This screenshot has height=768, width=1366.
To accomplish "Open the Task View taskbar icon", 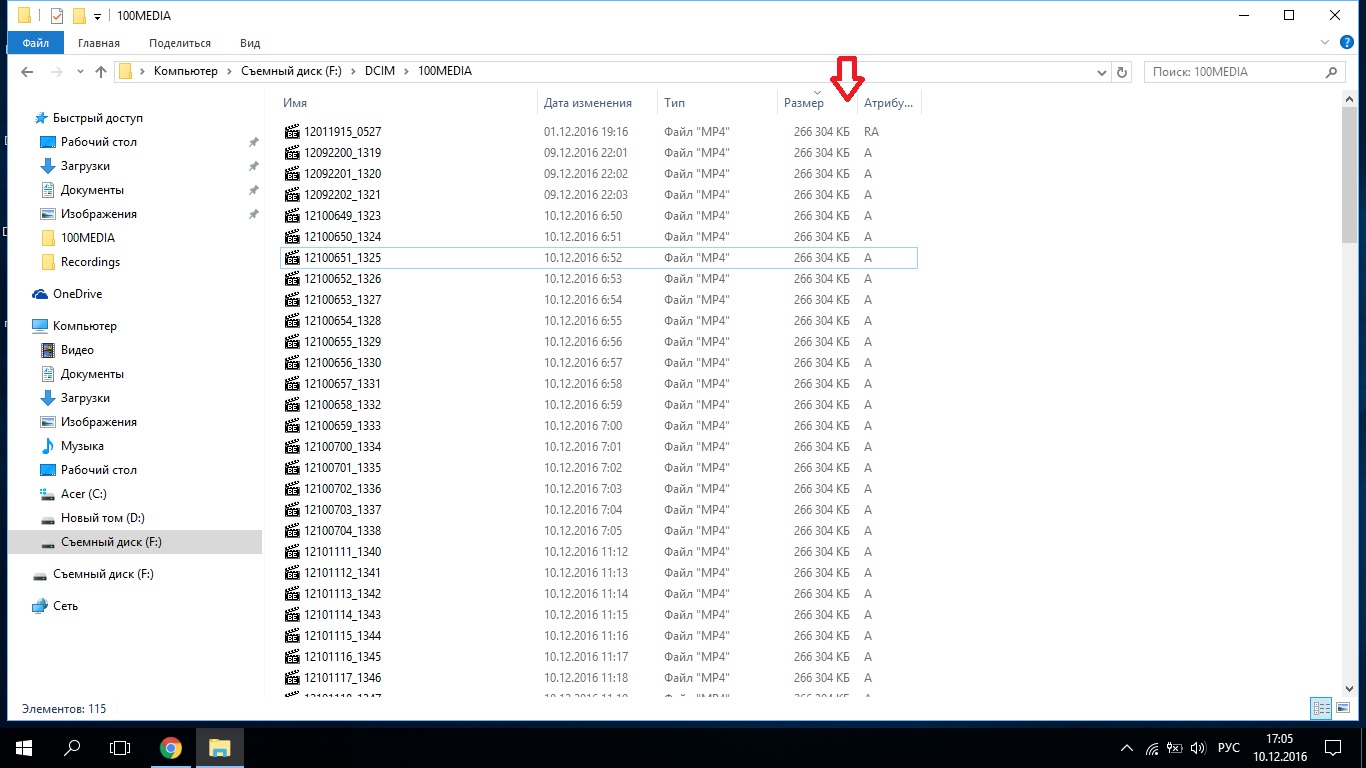I will click(120, 747).
